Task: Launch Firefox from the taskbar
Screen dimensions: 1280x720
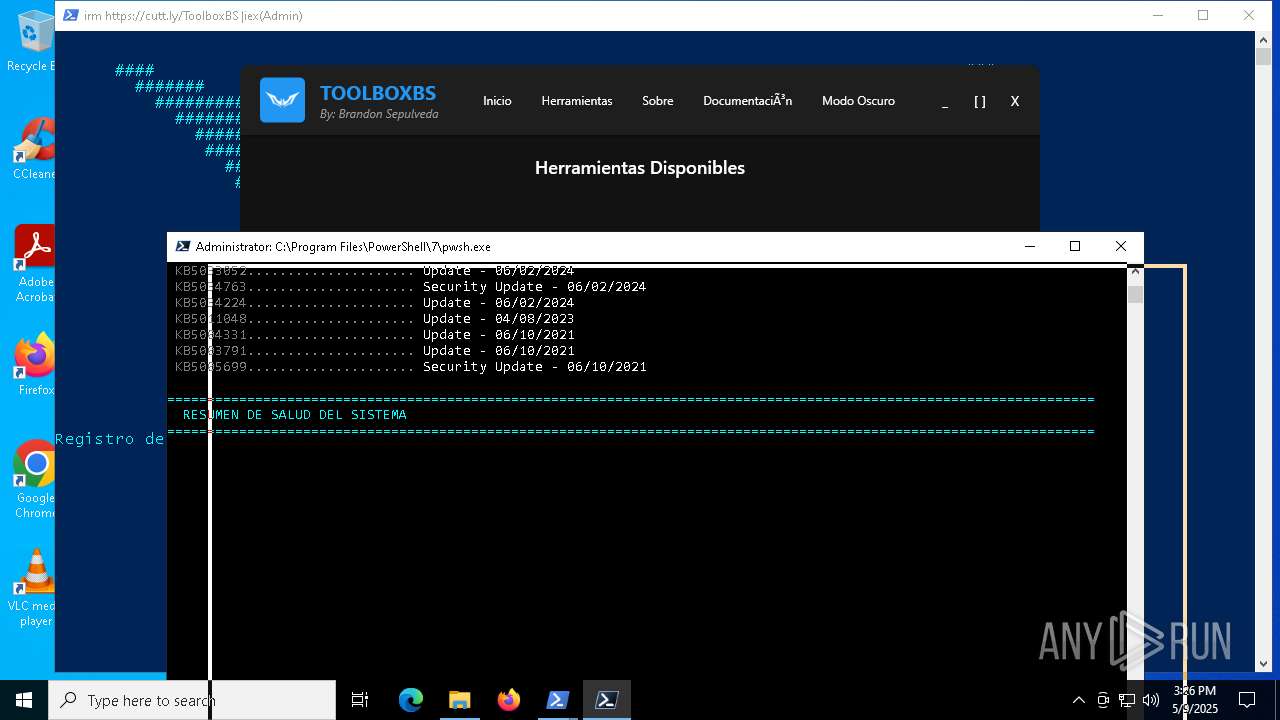Action: 508,700
